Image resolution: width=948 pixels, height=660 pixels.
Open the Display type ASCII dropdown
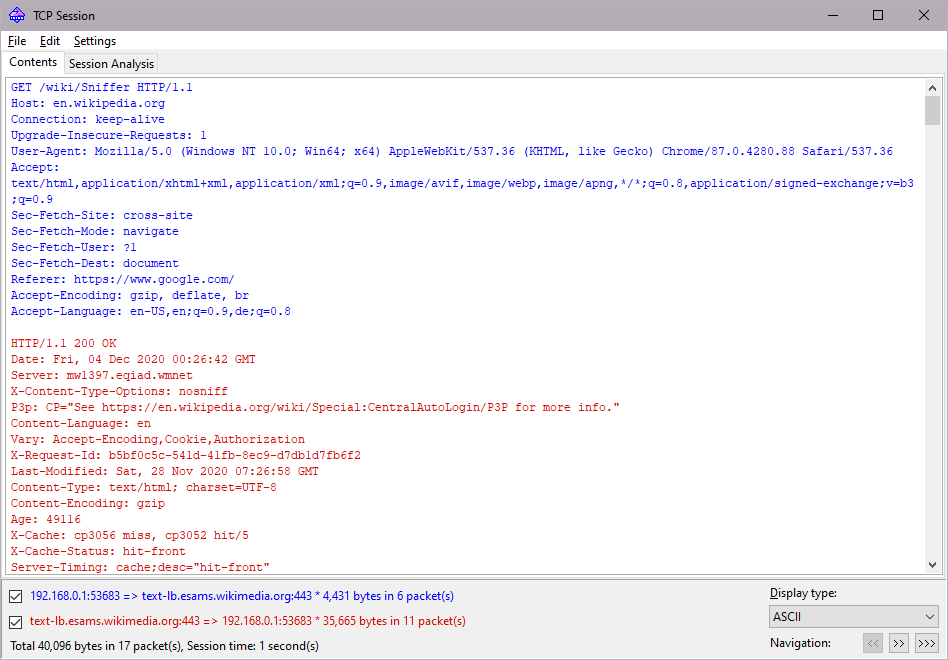(x=854, y=617)
